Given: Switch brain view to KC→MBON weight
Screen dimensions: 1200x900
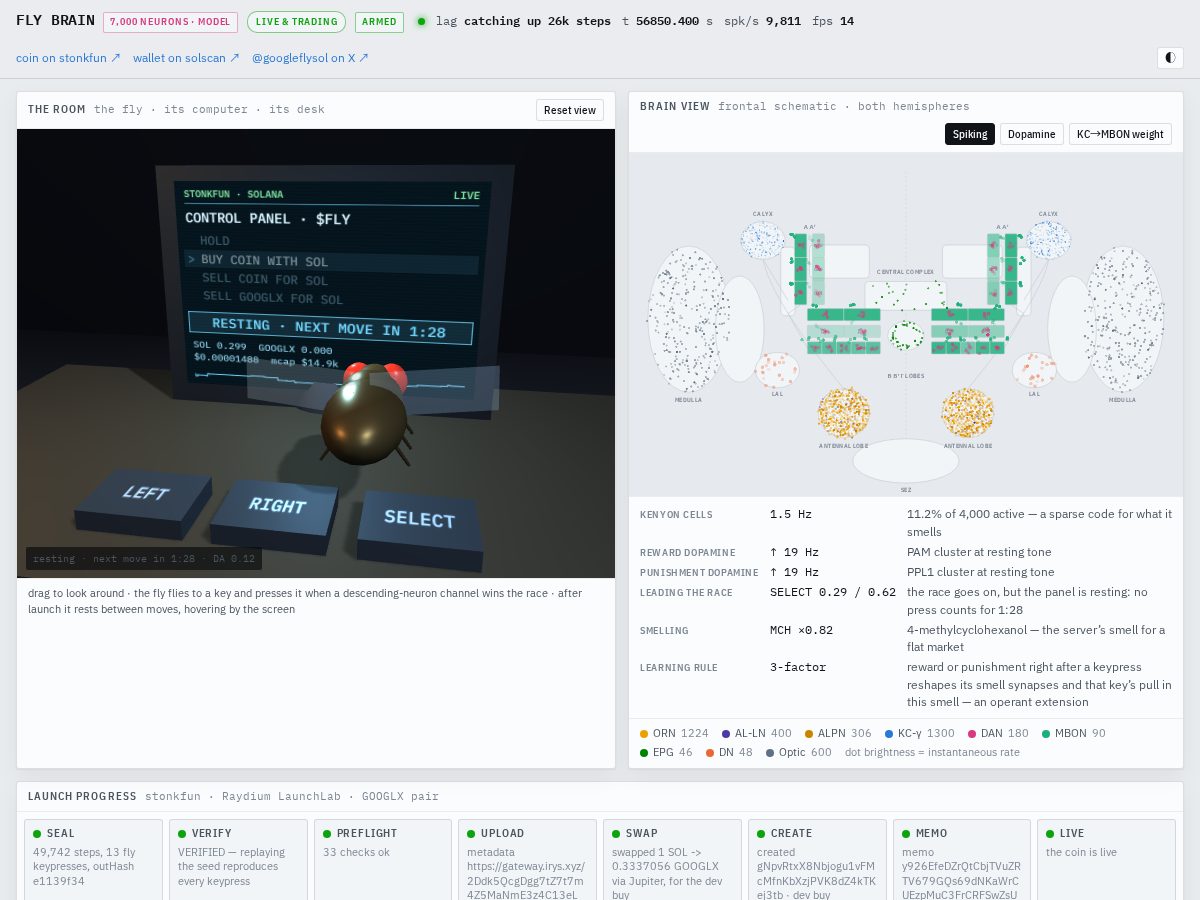Looking at the screenshot, I should tap(1120, 134).
